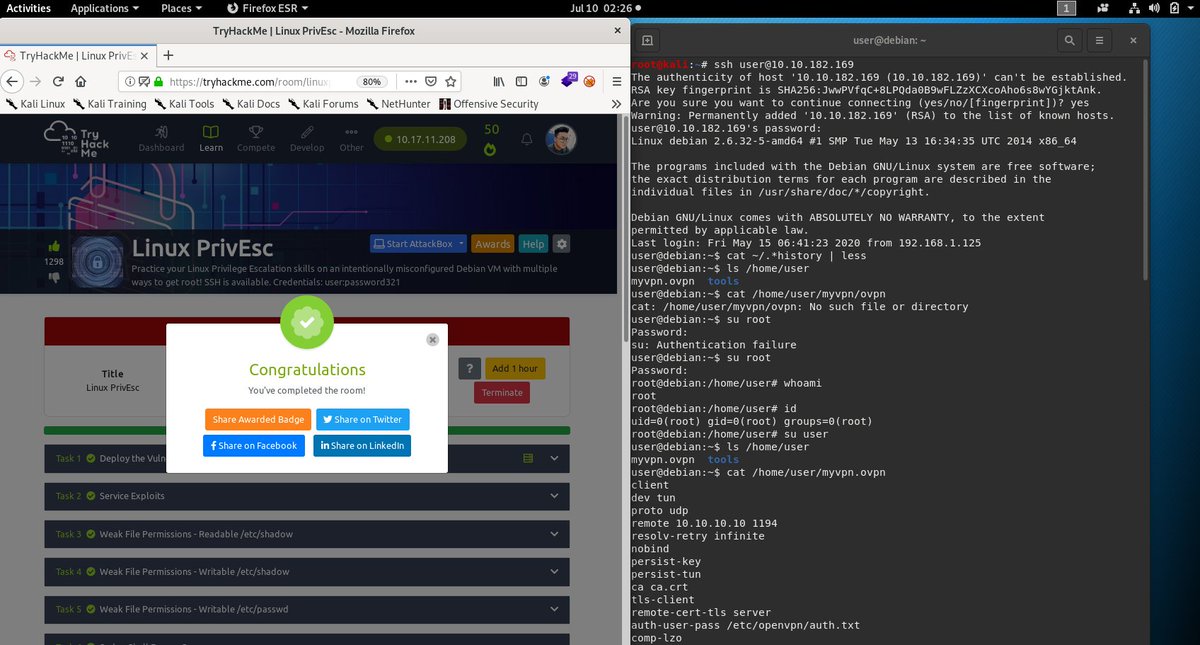Viewport: 1200px width, 645px height.
Task: Open the 10.17.11.208 VPN status pill
Action: coord(420,140)
